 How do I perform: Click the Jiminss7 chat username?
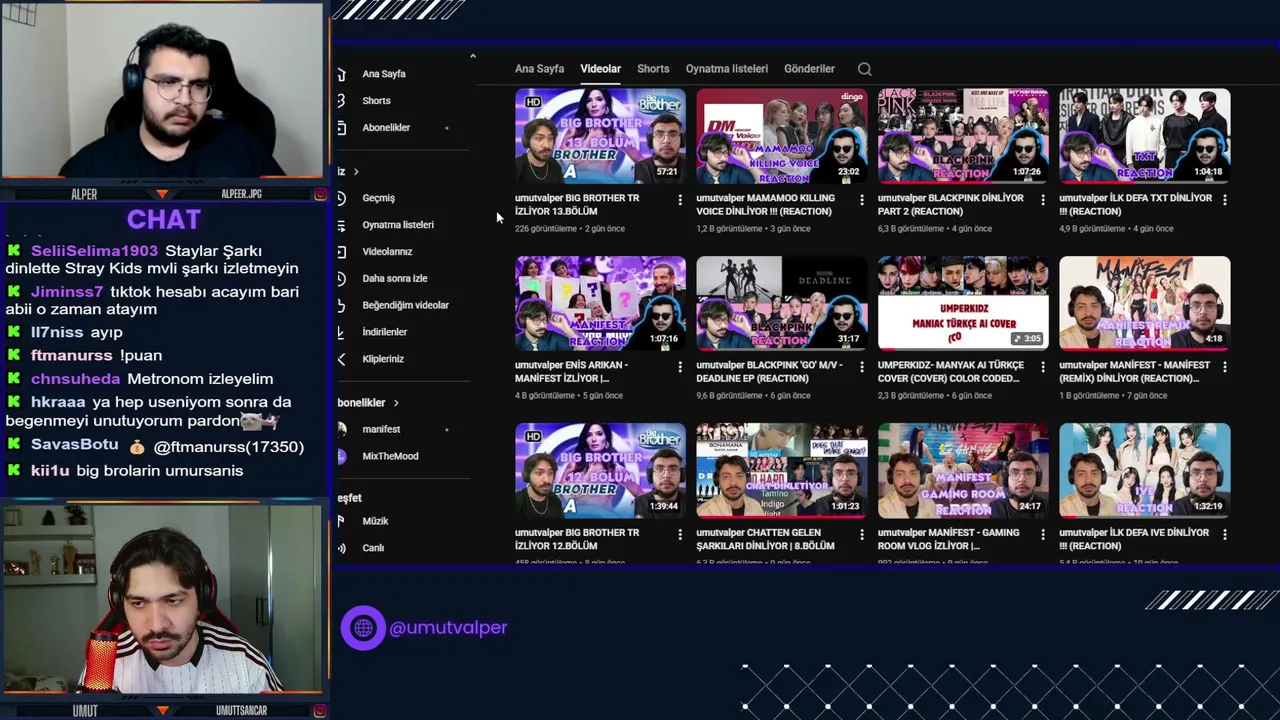67,292
